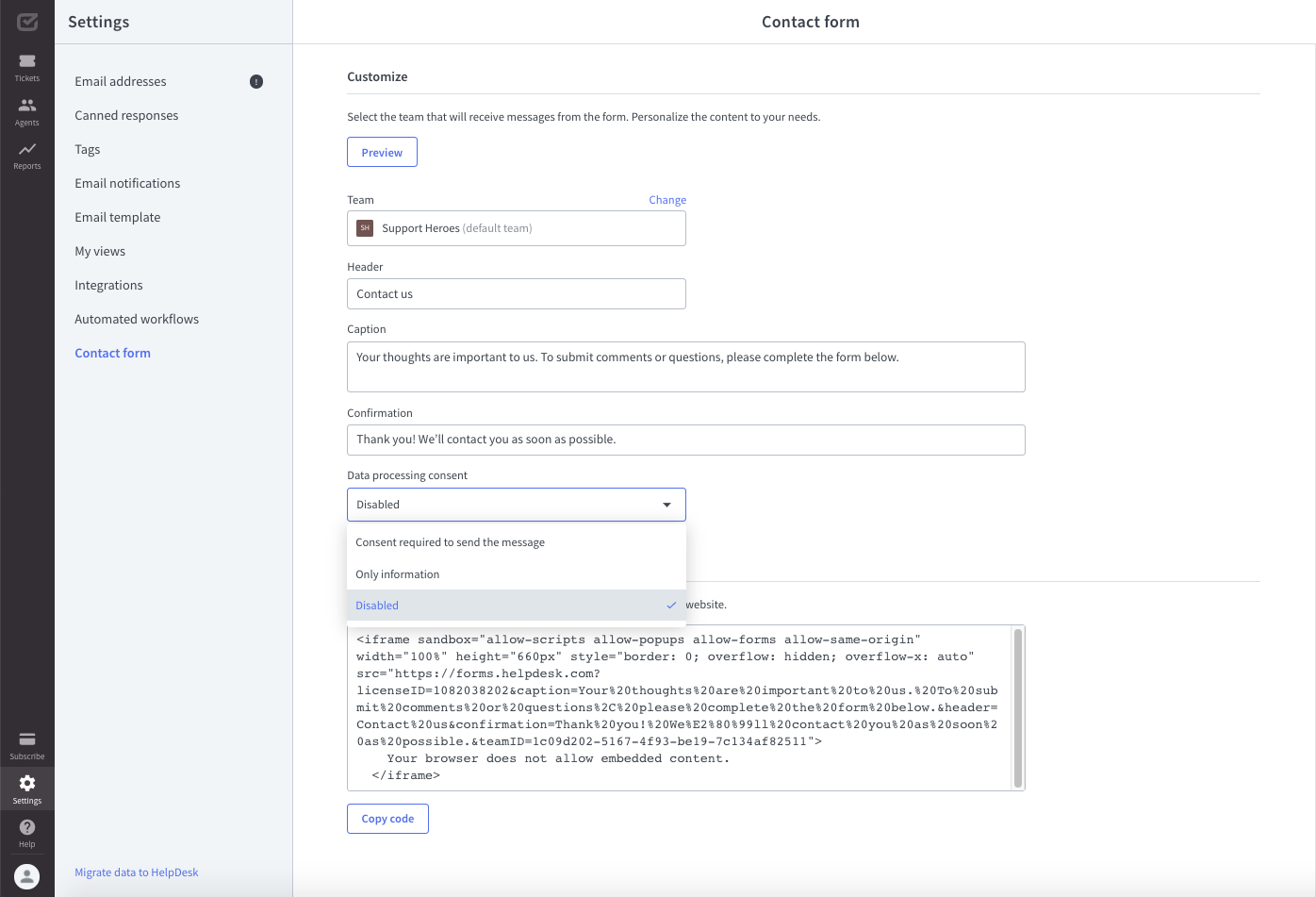The width and height of the screenshot is (1316, 897).
Task: Click Change to switch the team
Action: [667, 199]
